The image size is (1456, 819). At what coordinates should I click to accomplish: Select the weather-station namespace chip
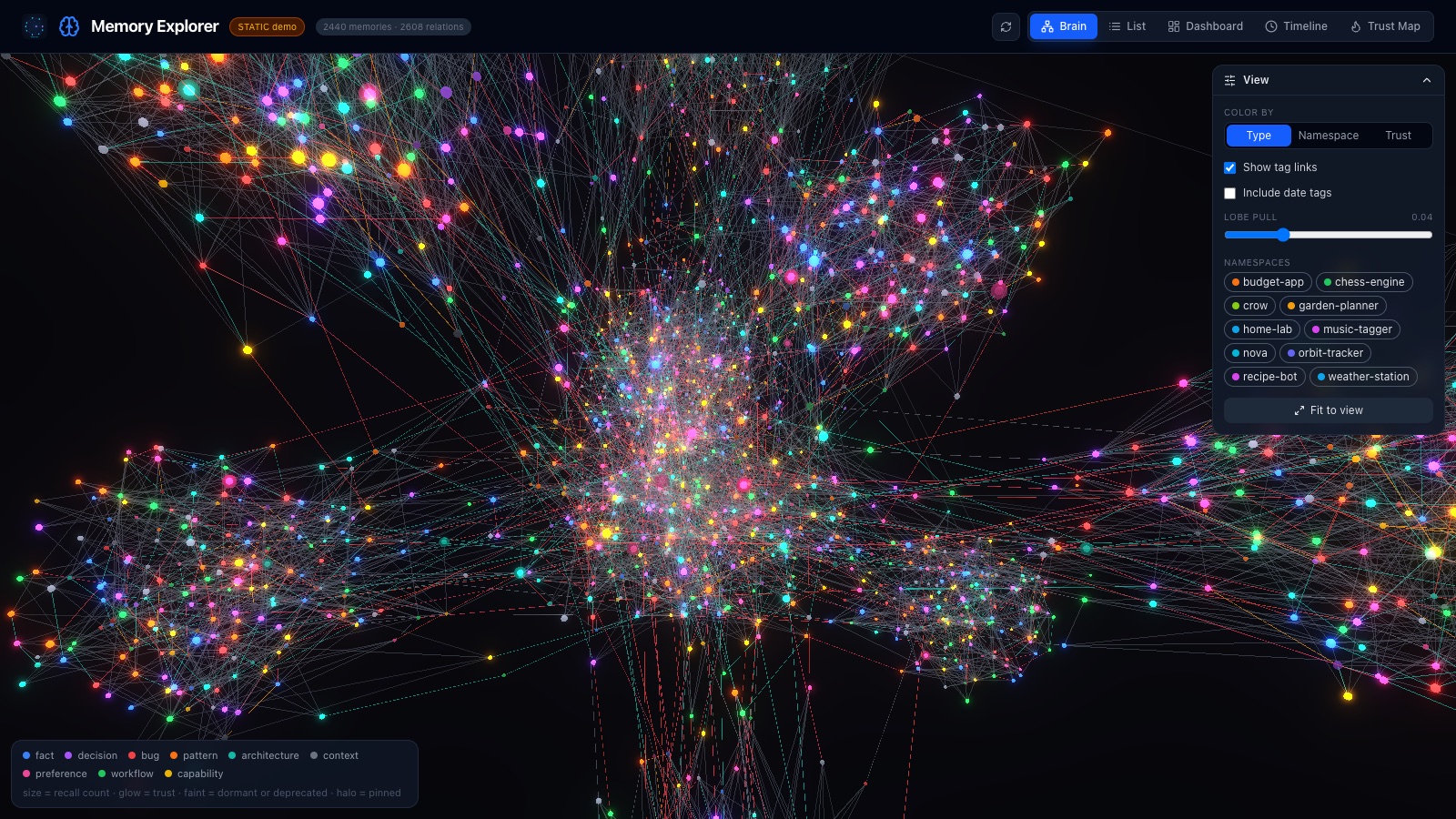1363,377
